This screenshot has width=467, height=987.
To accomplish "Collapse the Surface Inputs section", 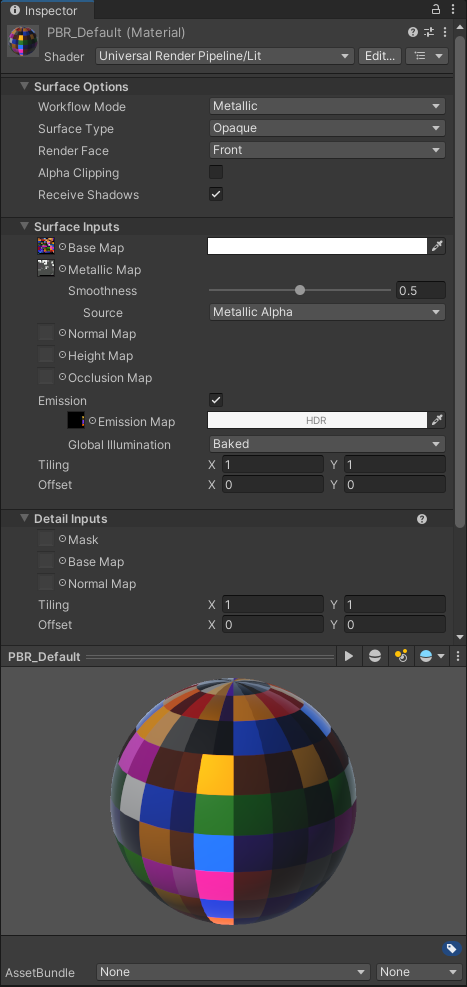I will pyautogui.click(x=25, y=227).
